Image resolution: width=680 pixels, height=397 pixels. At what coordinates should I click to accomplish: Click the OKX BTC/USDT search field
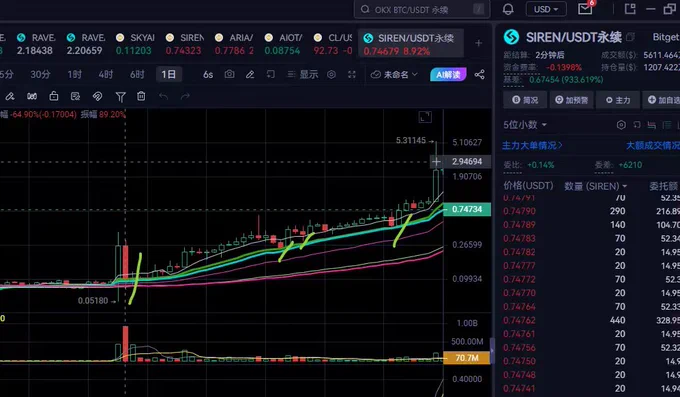[422, 9]
